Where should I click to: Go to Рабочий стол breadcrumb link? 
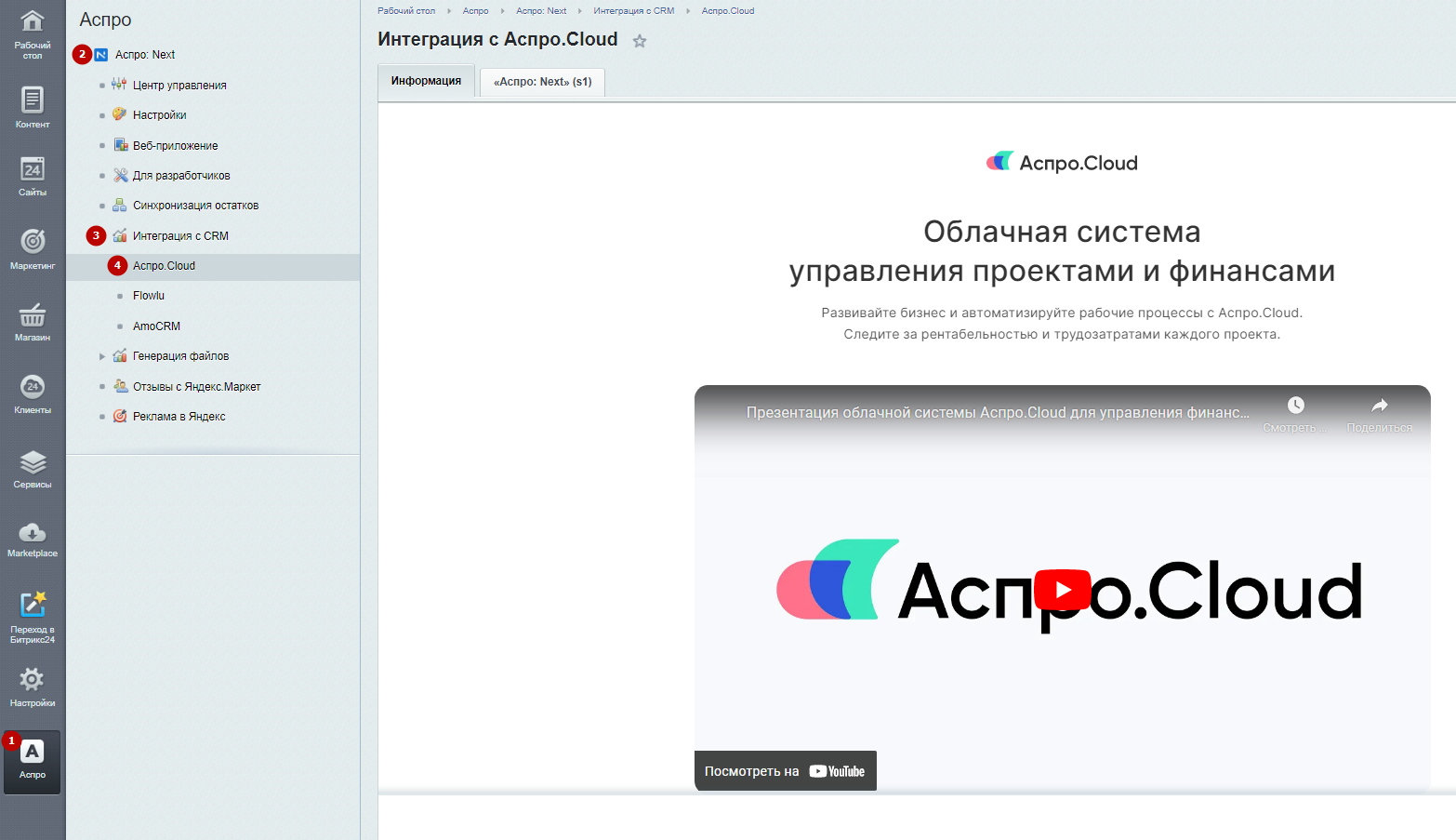(x=406, y=11)
